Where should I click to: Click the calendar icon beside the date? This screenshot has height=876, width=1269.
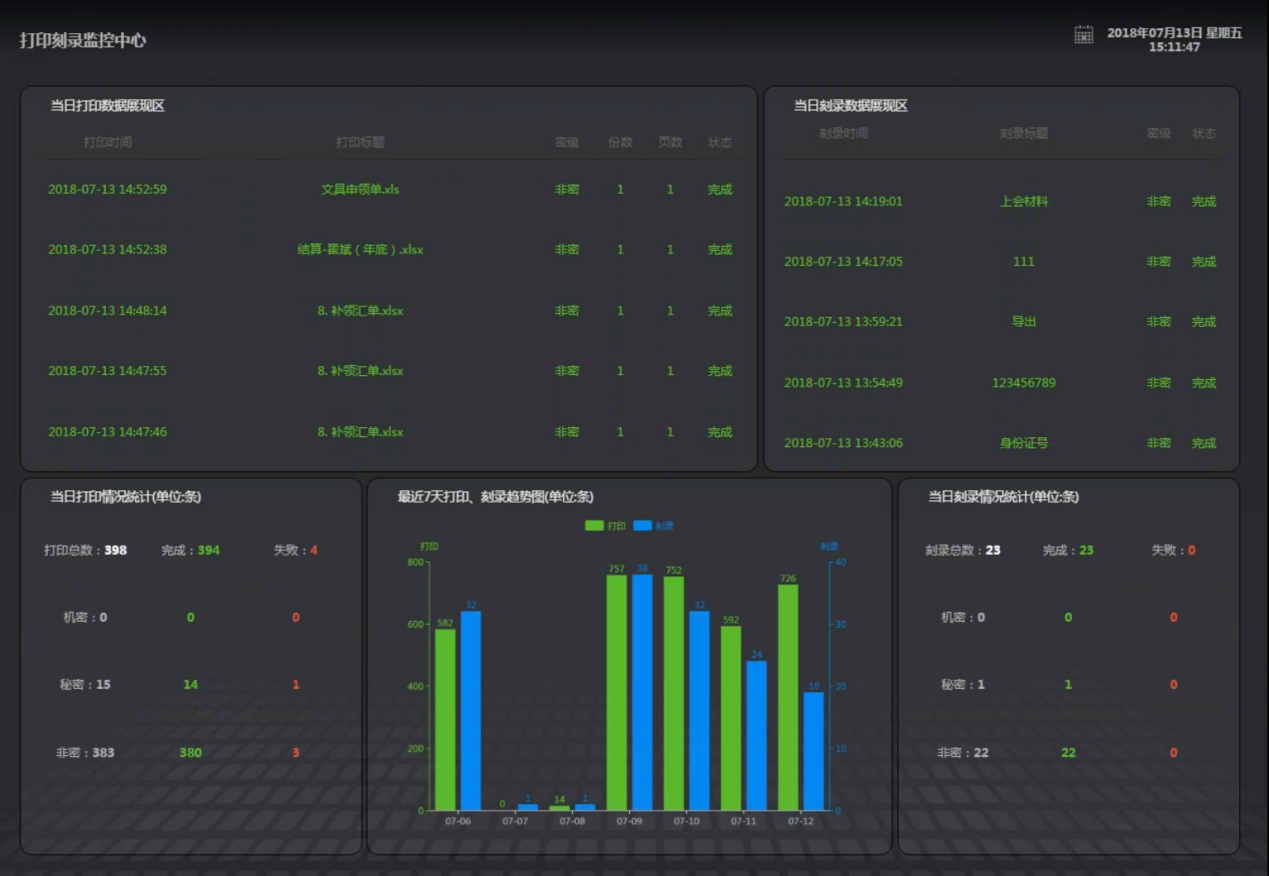pos(1083,35)
